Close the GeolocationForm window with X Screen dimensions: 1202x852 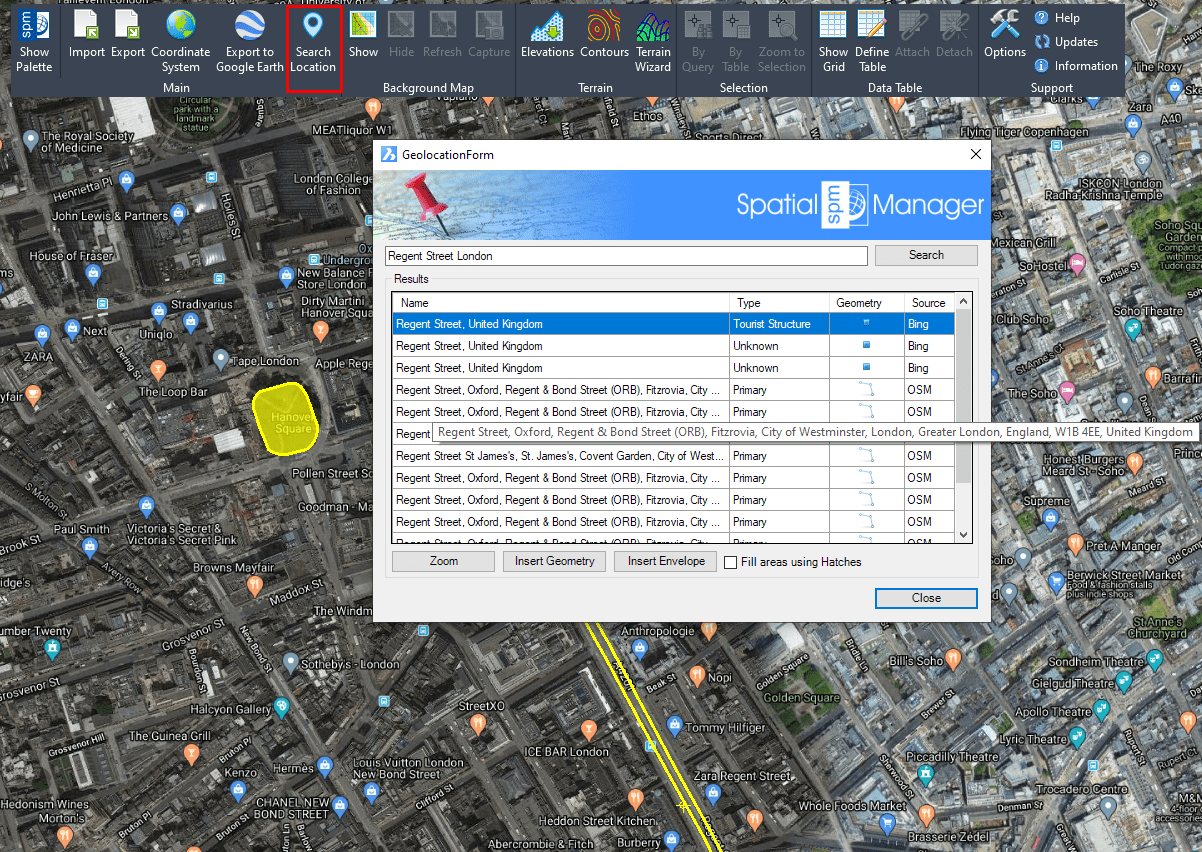click(976, 155)
